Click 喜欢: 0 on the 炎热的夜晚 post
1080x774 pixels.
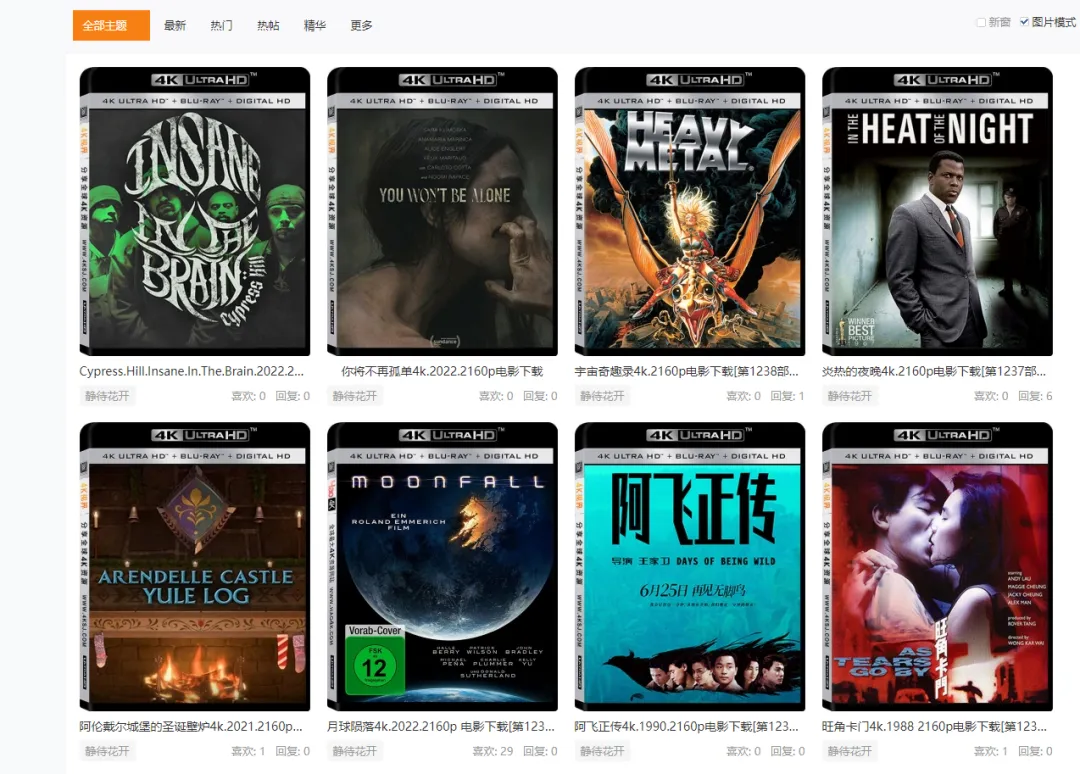[990, 396]
